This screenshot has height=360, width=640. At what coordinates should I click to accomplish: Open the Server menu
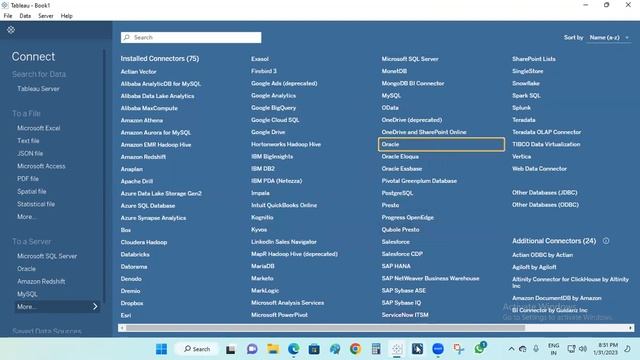46,16
